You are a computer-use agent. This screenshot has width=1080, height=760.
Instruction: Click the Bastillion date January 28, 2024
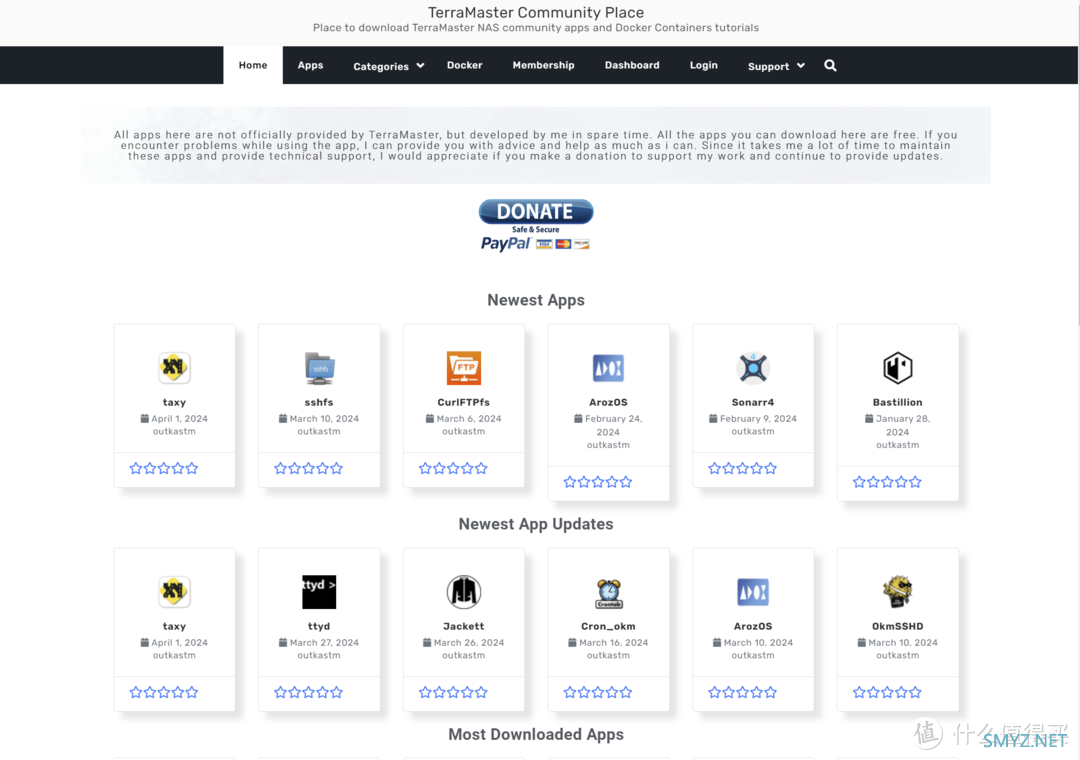click(897, 425)
